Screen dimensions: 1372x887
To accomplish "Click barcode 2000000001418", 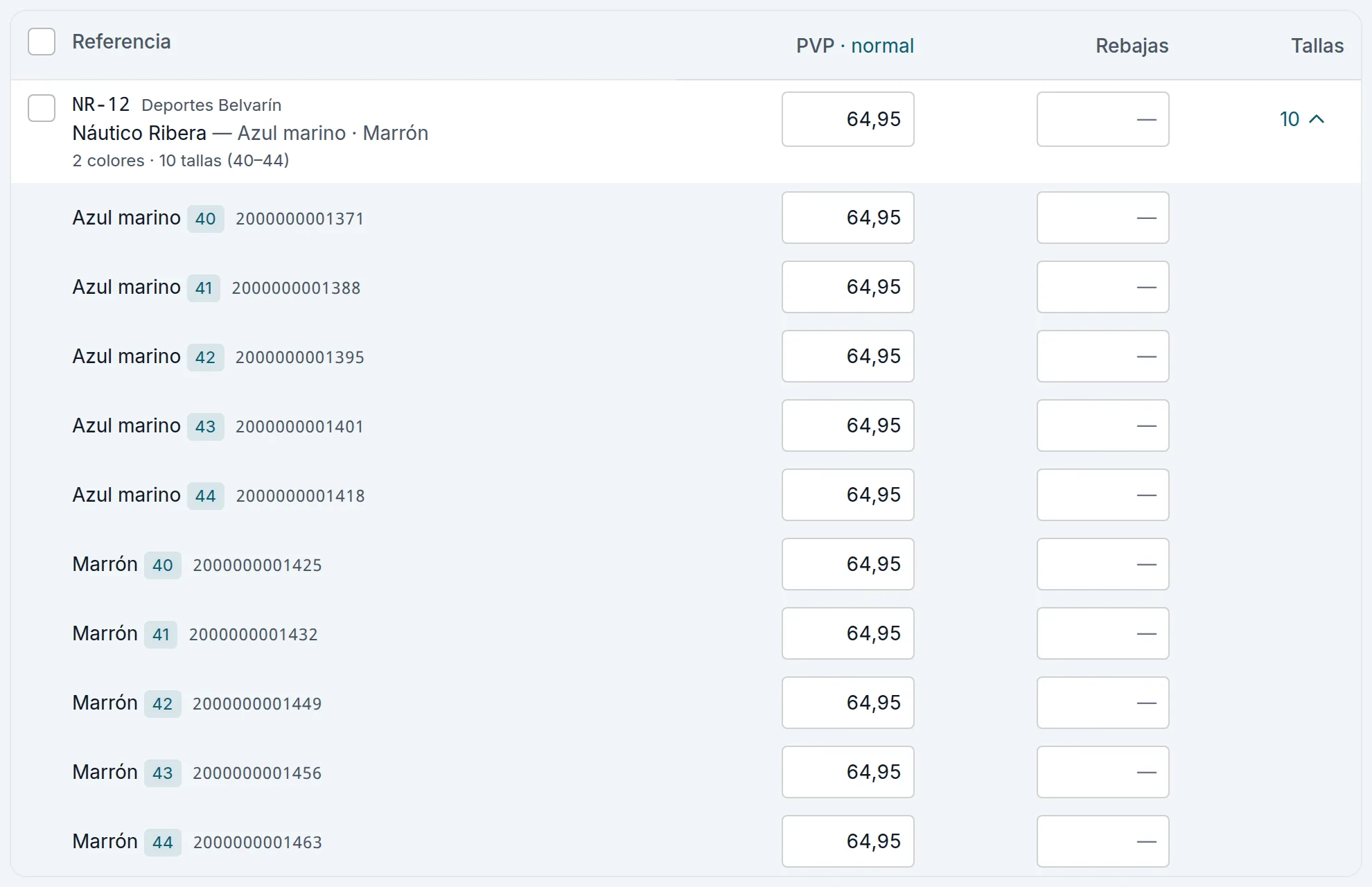I will pos(300,496).
